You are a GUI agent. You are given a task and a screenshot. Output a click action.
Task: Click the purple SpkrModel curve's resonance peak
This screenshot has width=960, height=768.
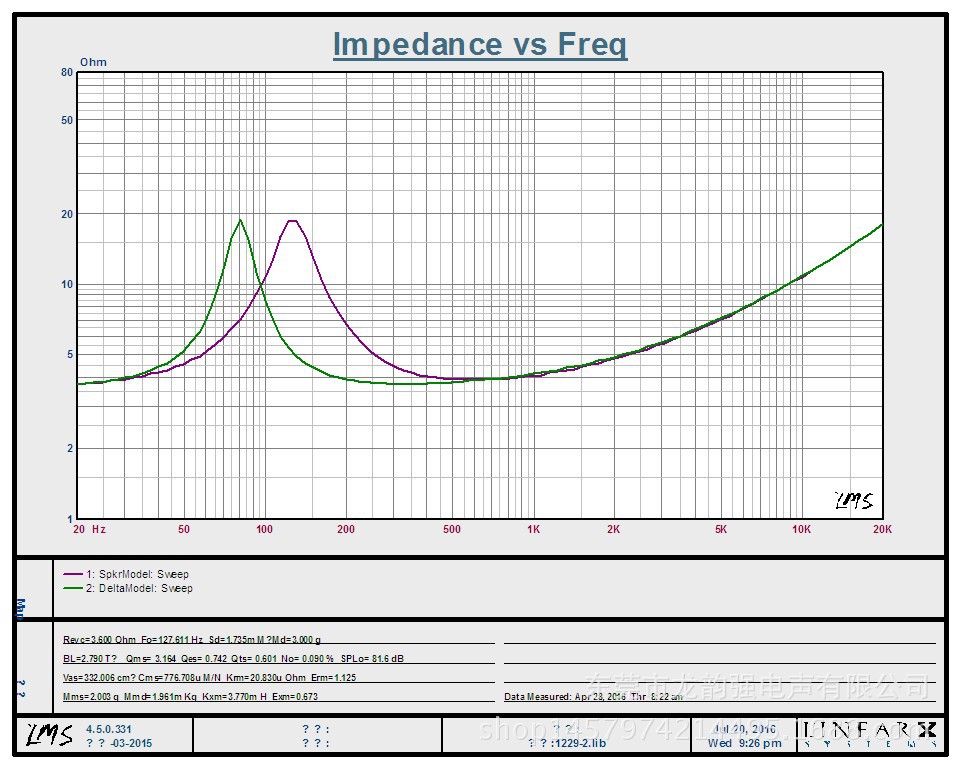[x=293, y=220]
